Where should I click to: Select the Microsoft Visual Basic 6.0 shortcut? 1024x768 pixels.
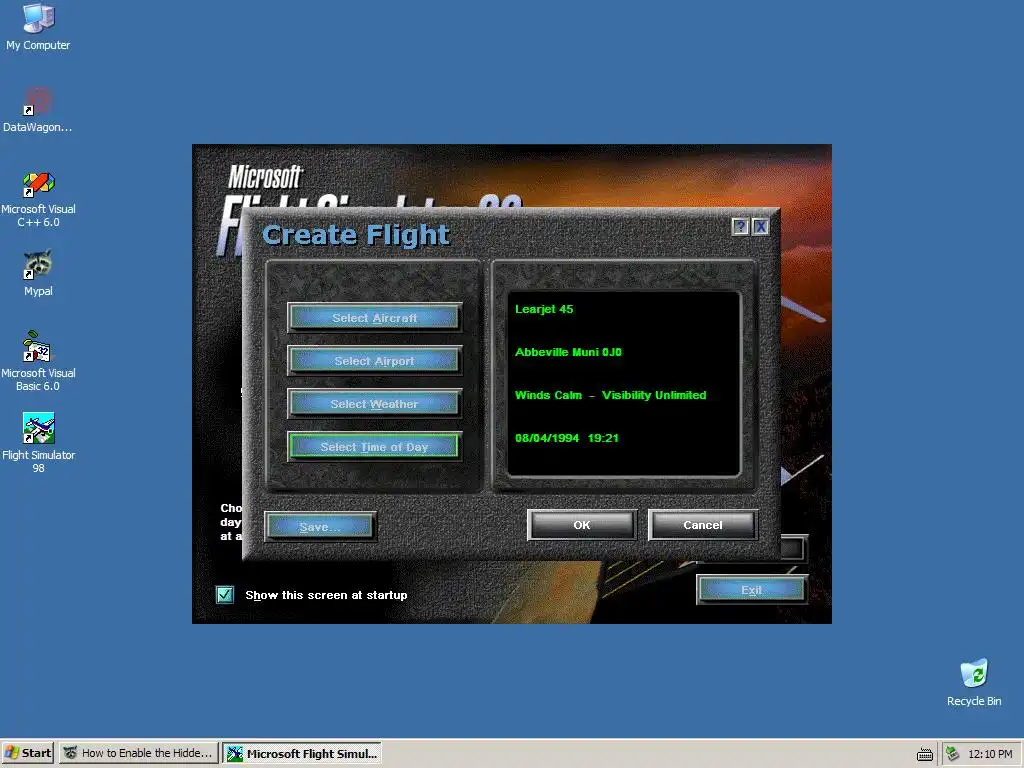38,361
